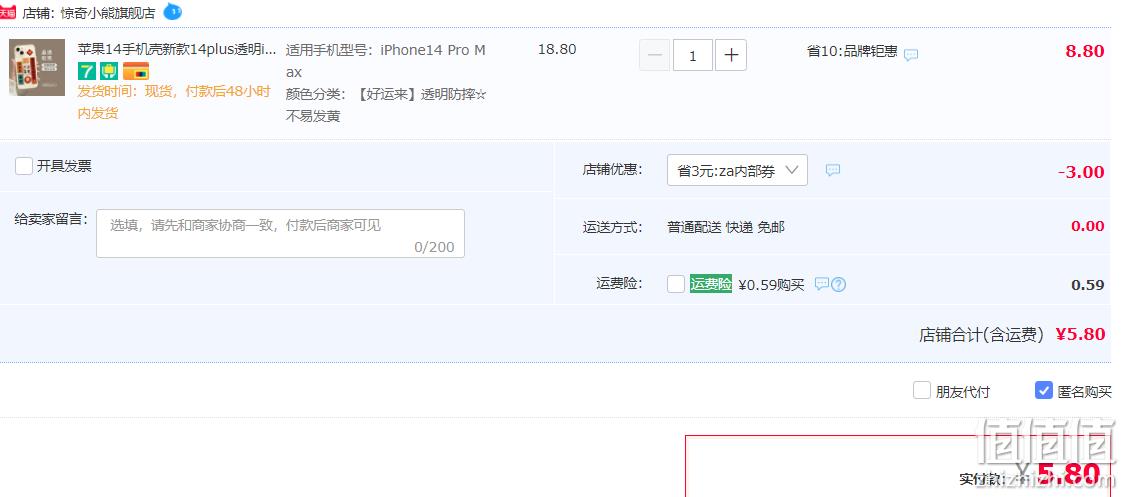Click the Tmall logo beside store name
The image size is (1125, 497).
click(x=7, y=12)
